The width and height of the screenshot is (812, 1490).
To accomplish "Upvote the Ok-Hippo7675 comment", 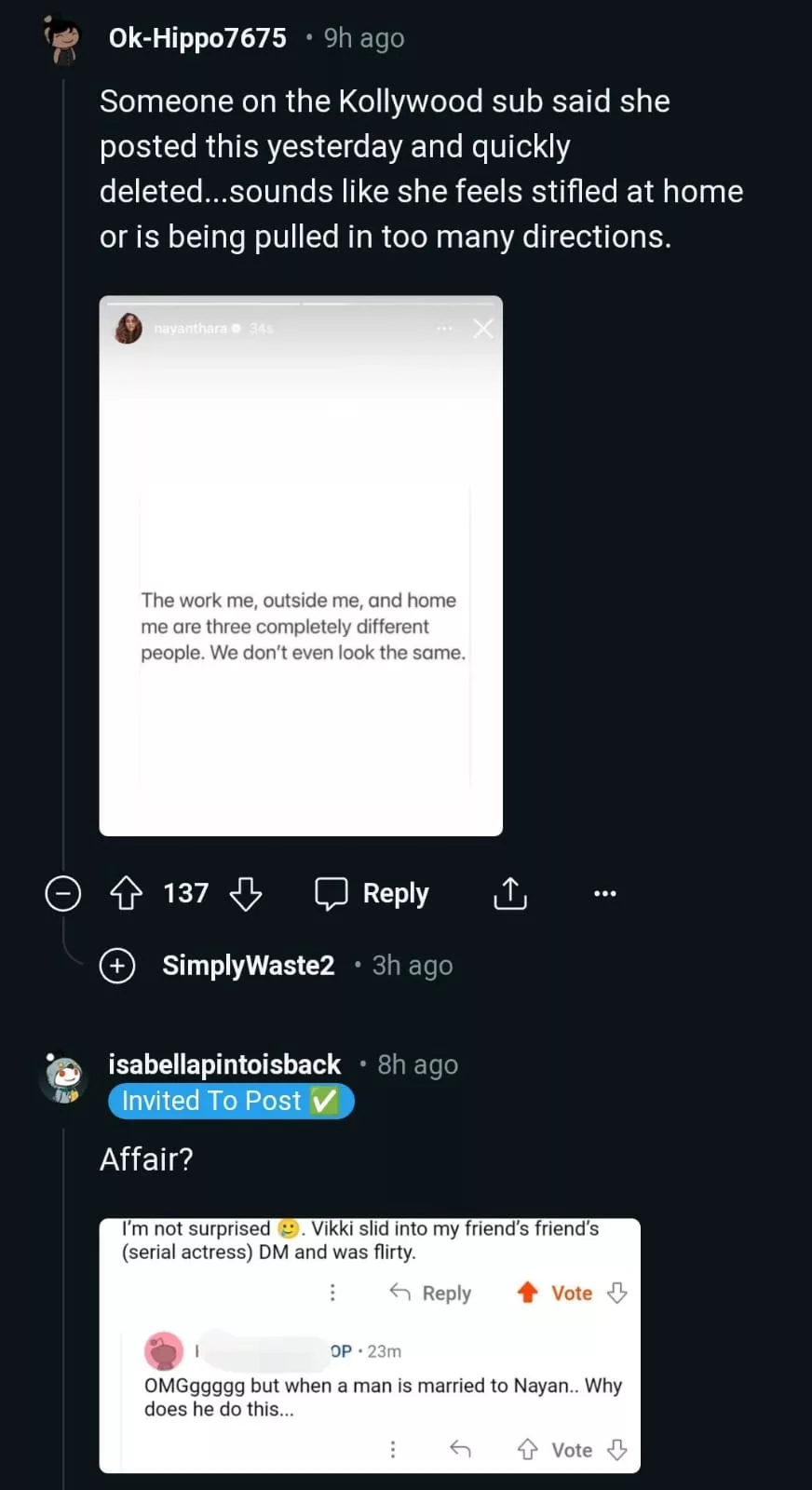I will pos(127,893).
